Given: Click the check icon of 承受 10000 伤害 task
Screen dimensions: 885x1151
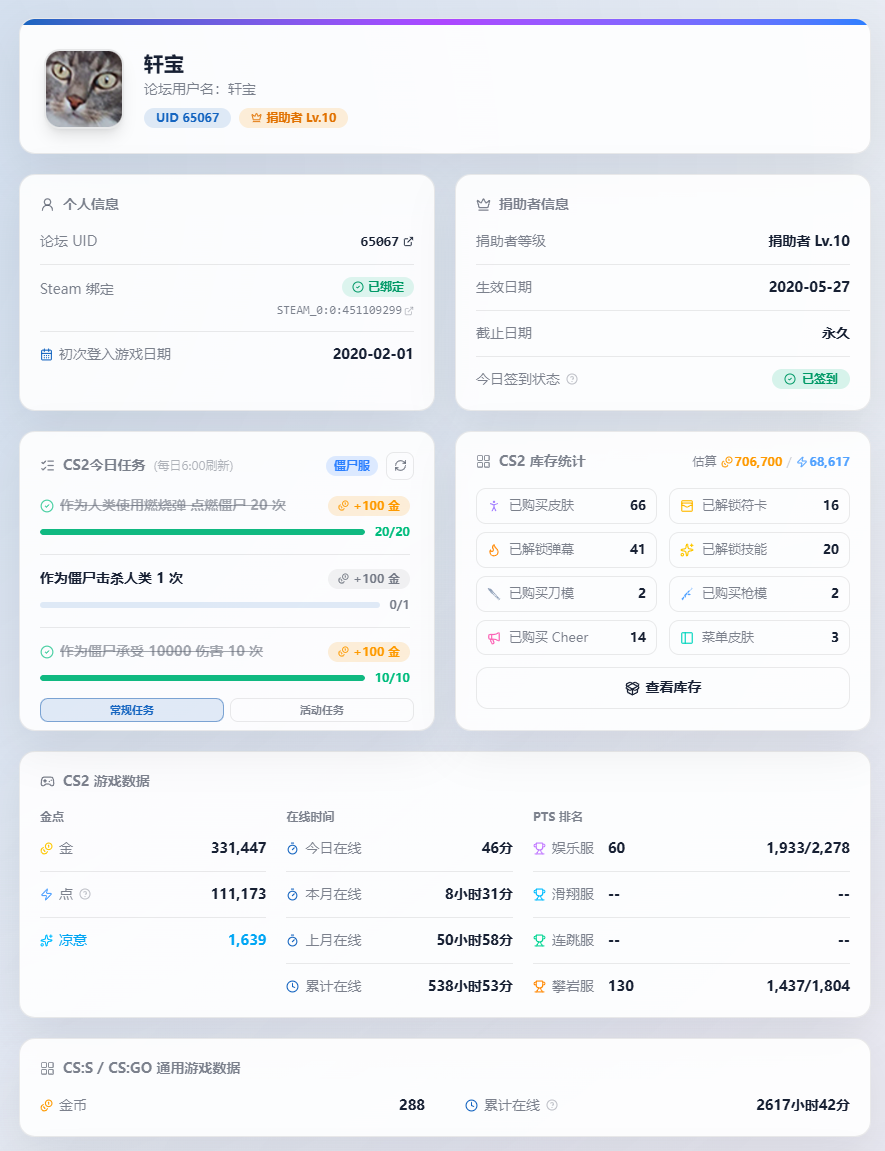Looking at the screenshot, I should click(47, 652).
